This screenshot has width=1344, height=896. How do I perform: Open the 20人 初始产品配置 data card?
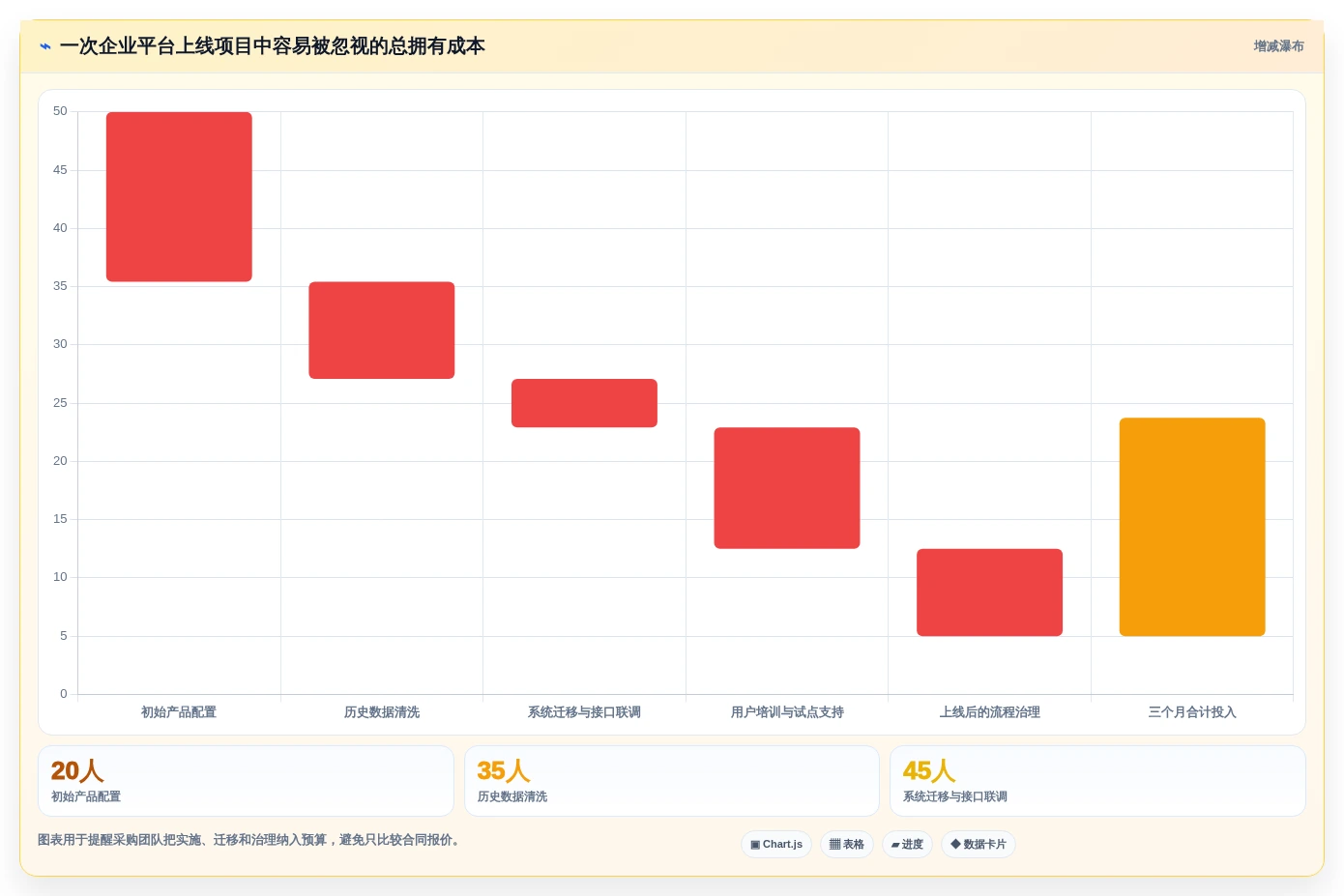(246, 781)
